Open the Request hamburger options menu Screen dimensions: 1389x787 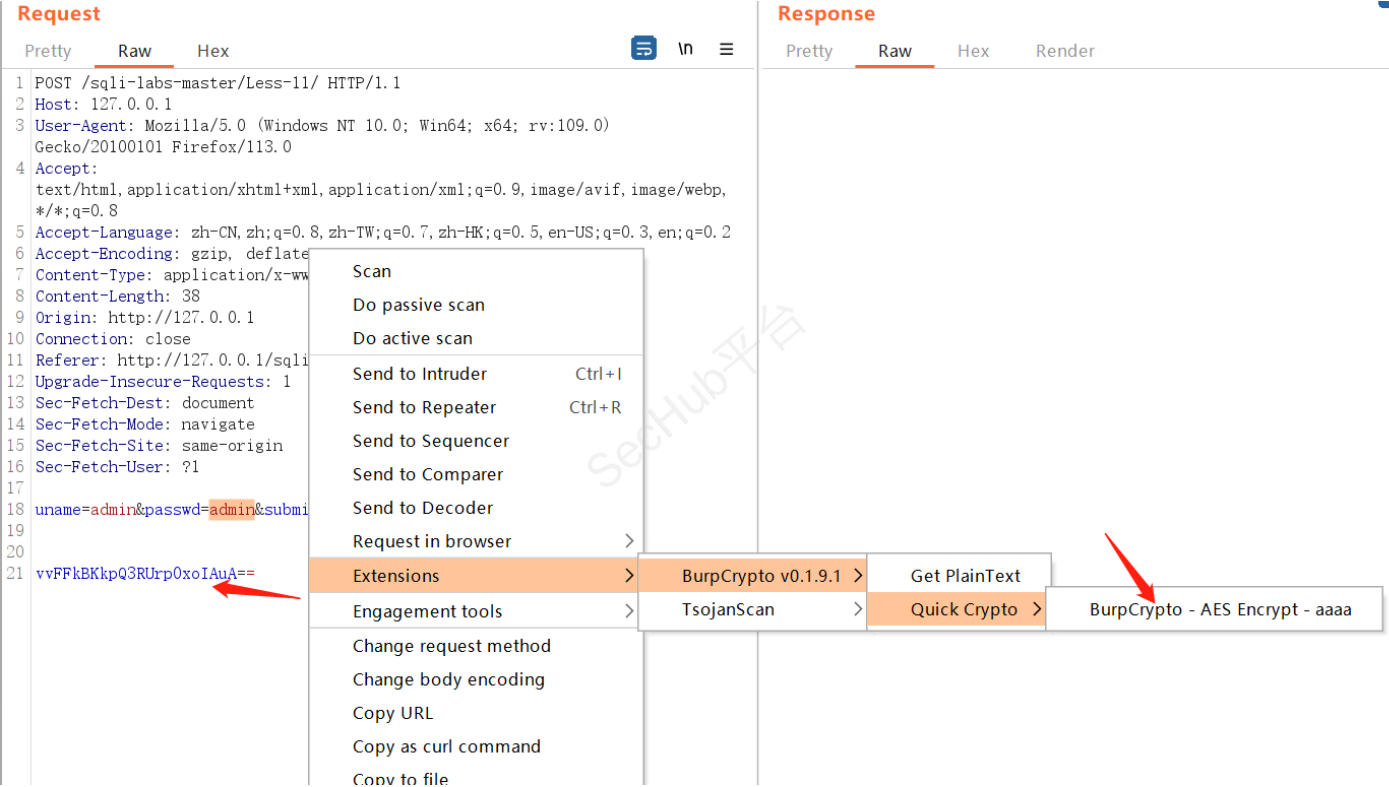click(x=727, y=49)
